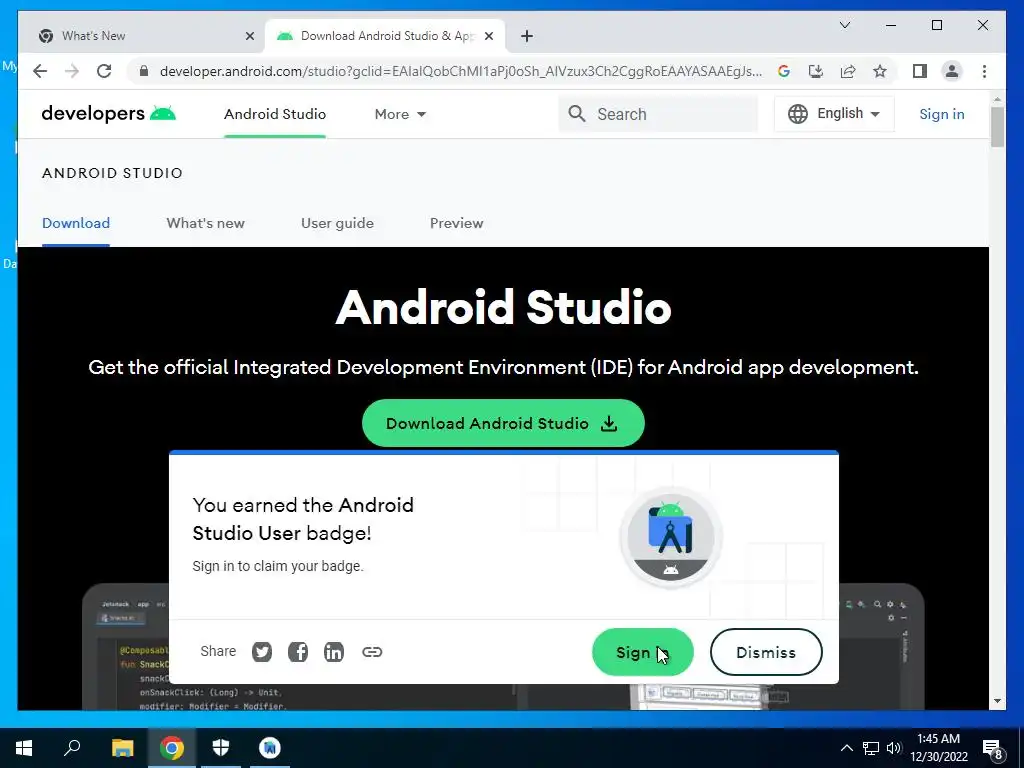The height and width of the screenshot is (768, 1024).
Task: Open the notification center icon
Action: [993, 749]
